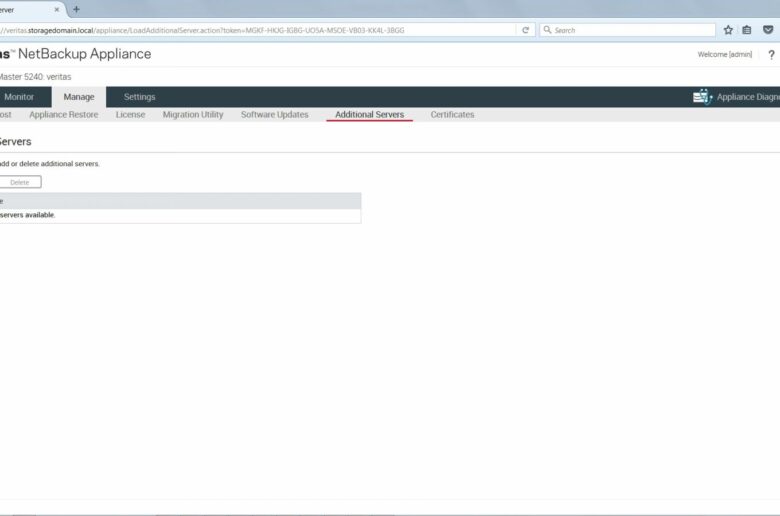Open a new browser tab

click(77, 9)
